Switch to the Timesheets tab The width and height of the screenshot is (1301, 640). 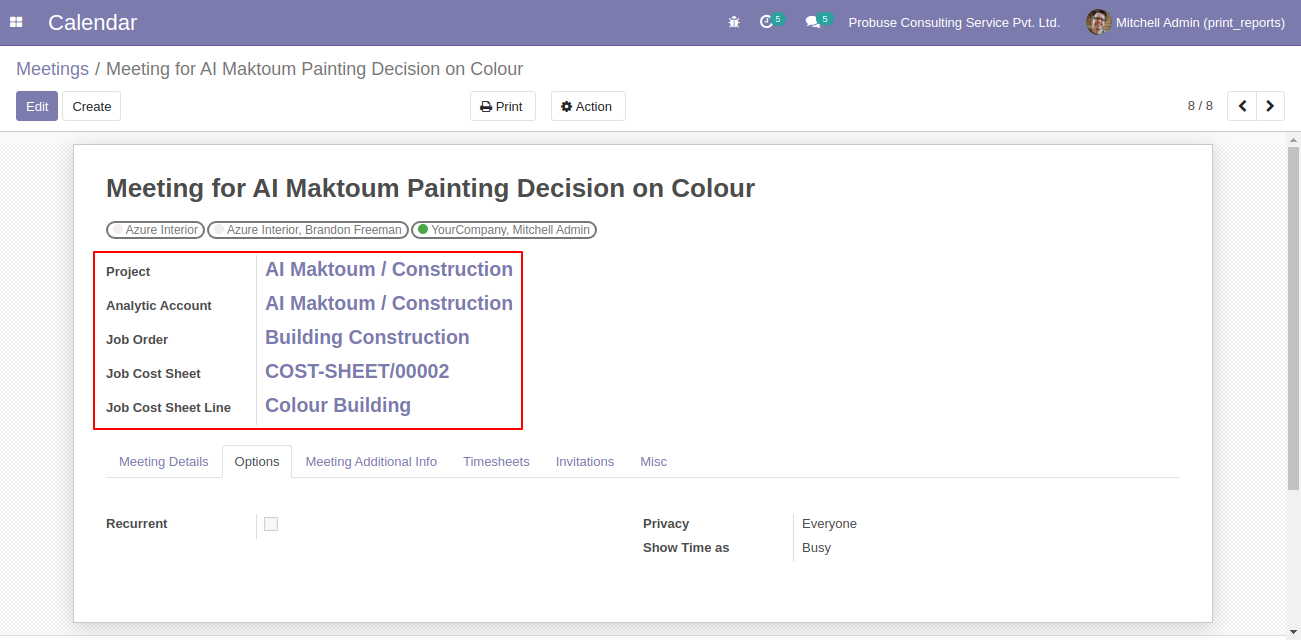pos(496,462)
